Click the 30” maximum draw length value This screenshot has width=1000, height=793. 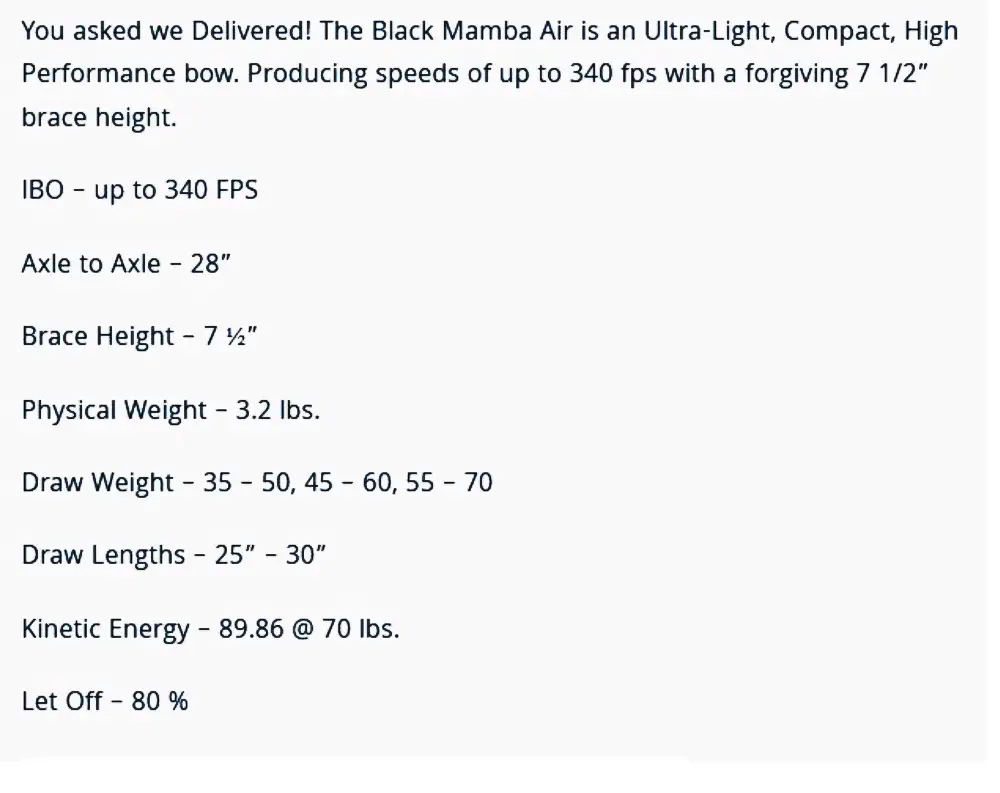pyautogui.click(x=306, y=556)
